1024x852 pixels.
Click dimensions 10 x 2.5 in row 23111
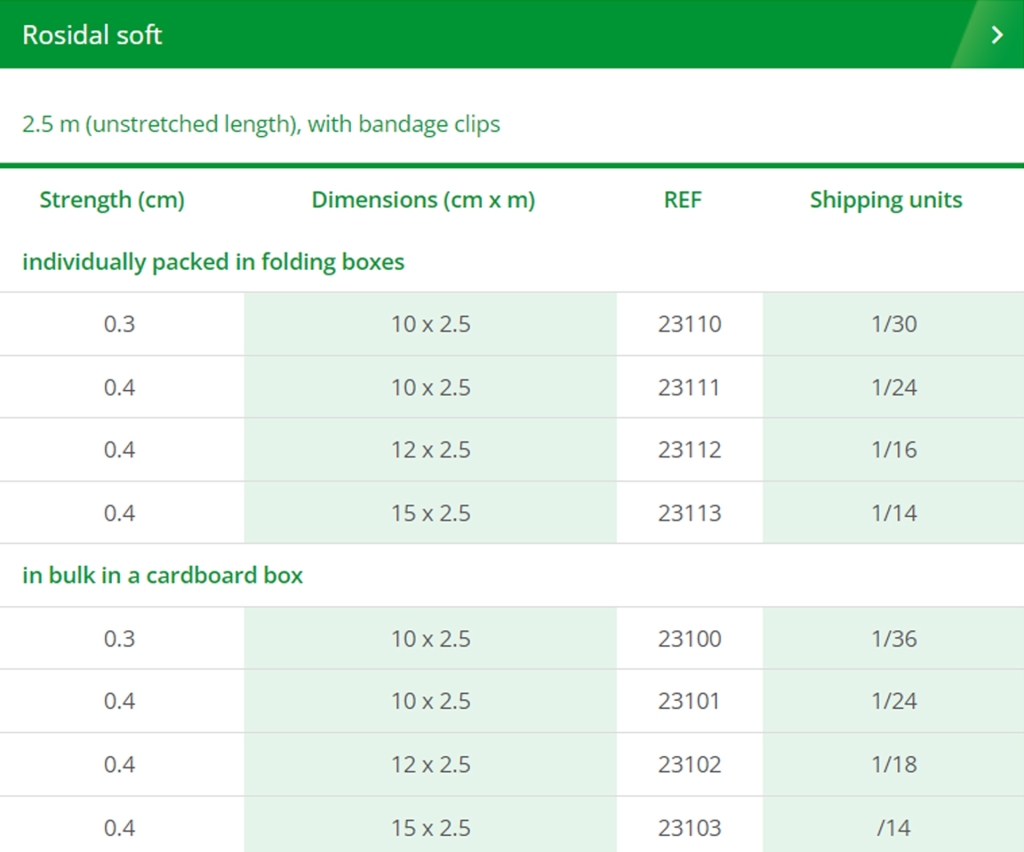click(x=431, y=387)
